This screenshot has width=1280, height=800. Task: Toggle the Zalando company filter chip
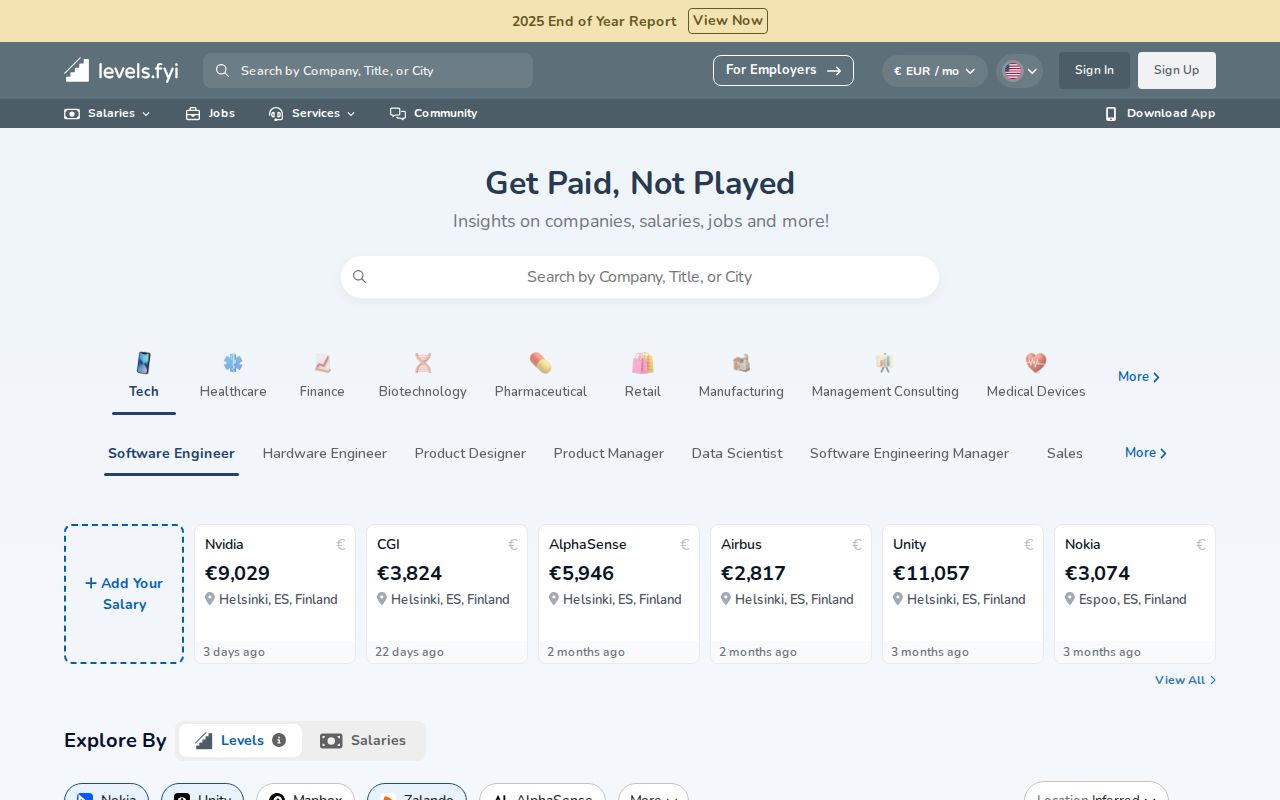pos(417,797)
